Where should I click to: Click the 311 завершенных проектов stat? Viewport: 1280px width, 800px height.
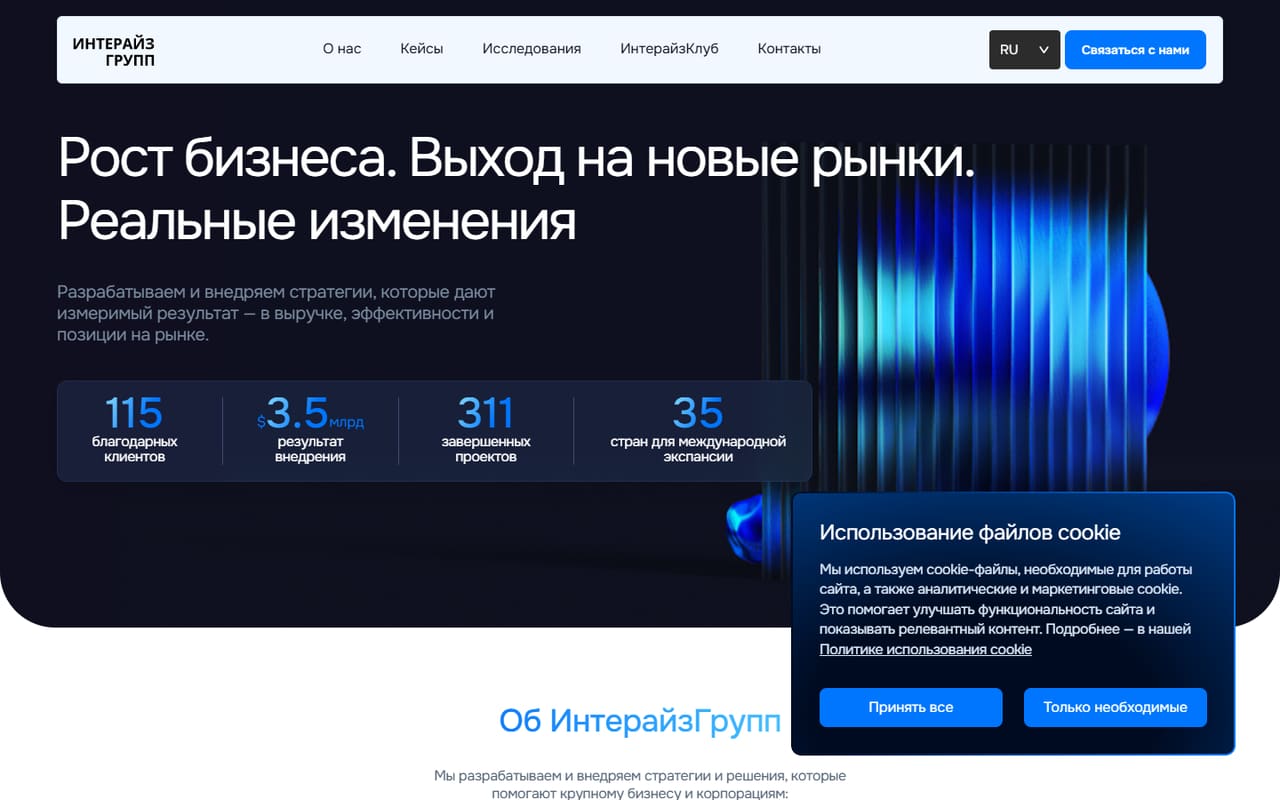click(486, 430)
